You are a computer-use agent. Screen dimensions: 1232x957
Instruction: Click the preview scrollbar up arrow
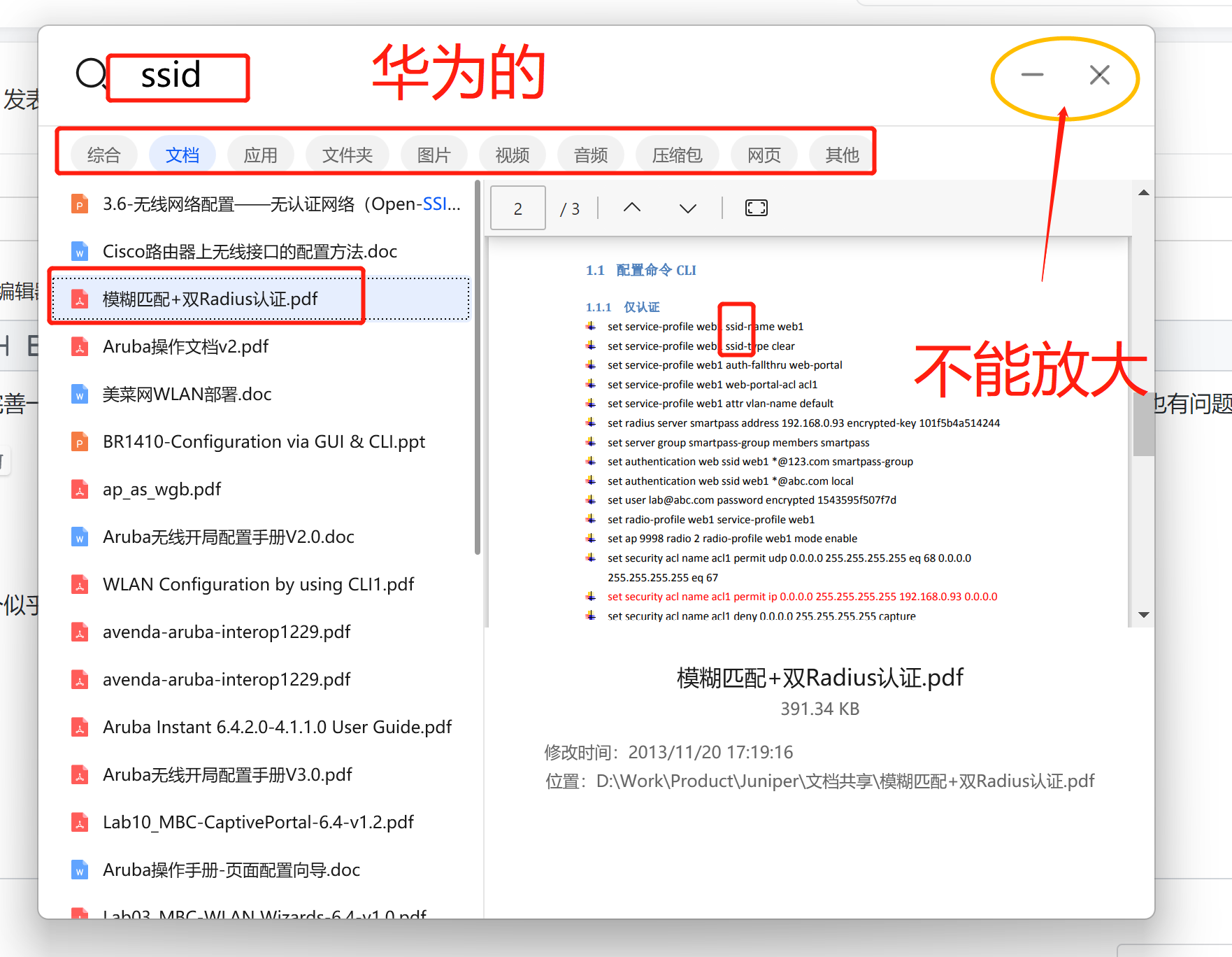click(1144, 192)
